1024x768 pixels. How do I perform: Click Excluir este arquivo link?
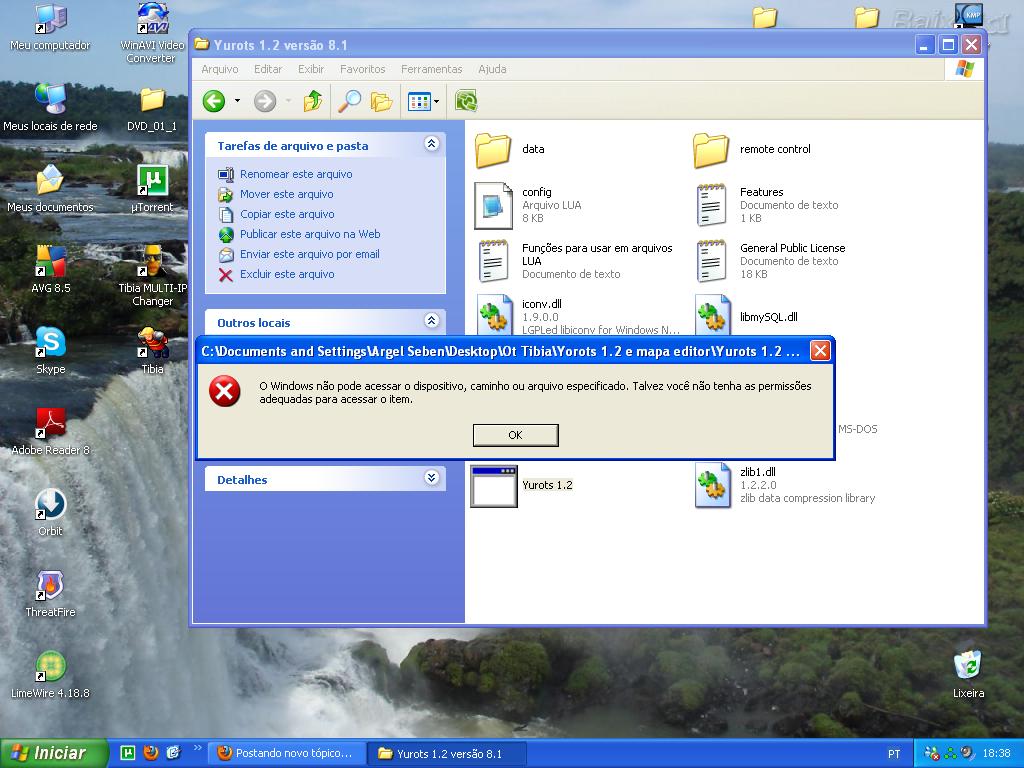[287, 274]
